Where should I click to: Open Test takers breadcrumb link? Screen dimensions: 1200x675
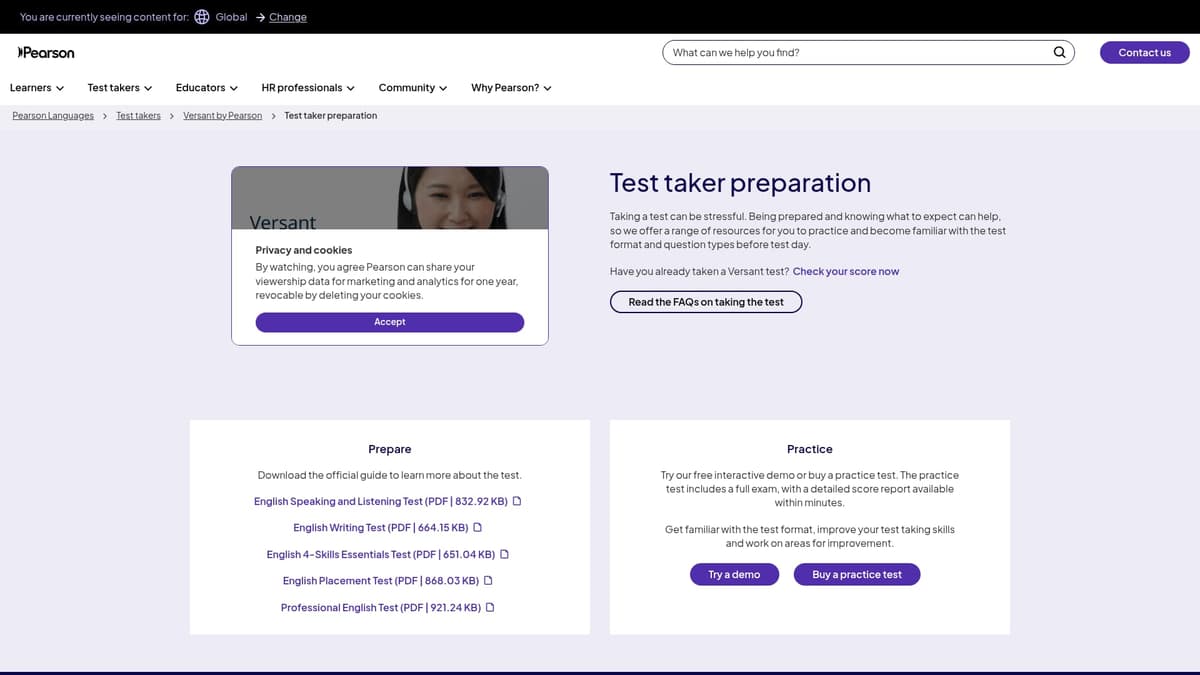138,116
